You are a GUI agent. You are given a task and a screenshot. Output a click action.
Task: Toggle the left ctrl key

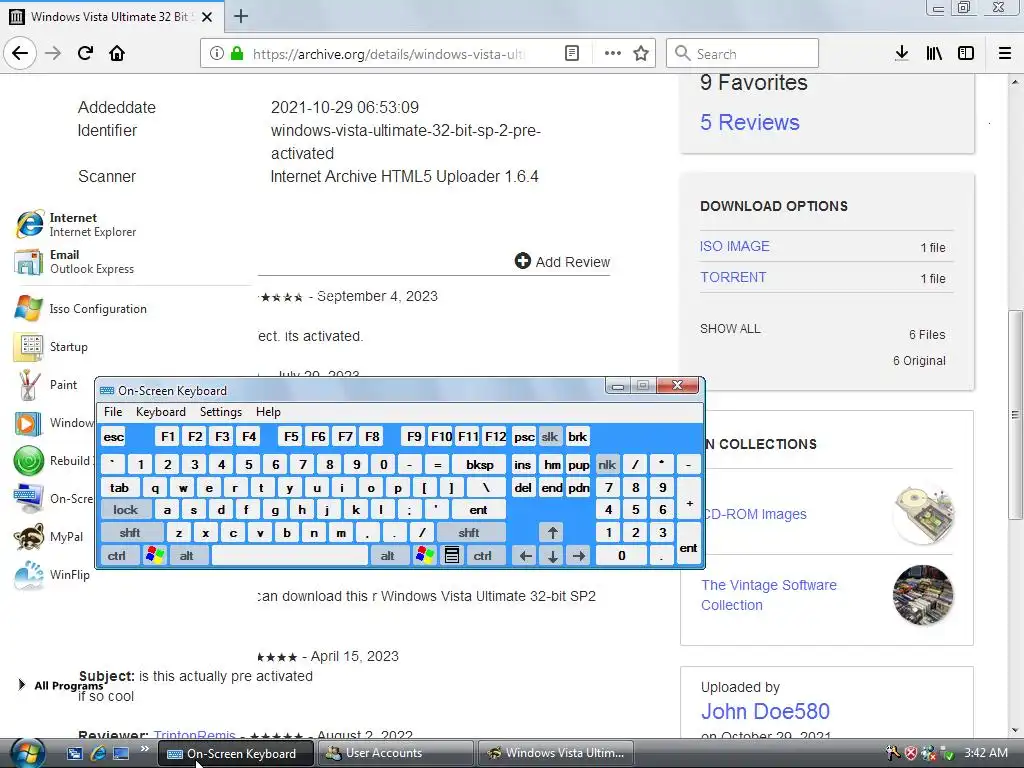coord(118,556)
